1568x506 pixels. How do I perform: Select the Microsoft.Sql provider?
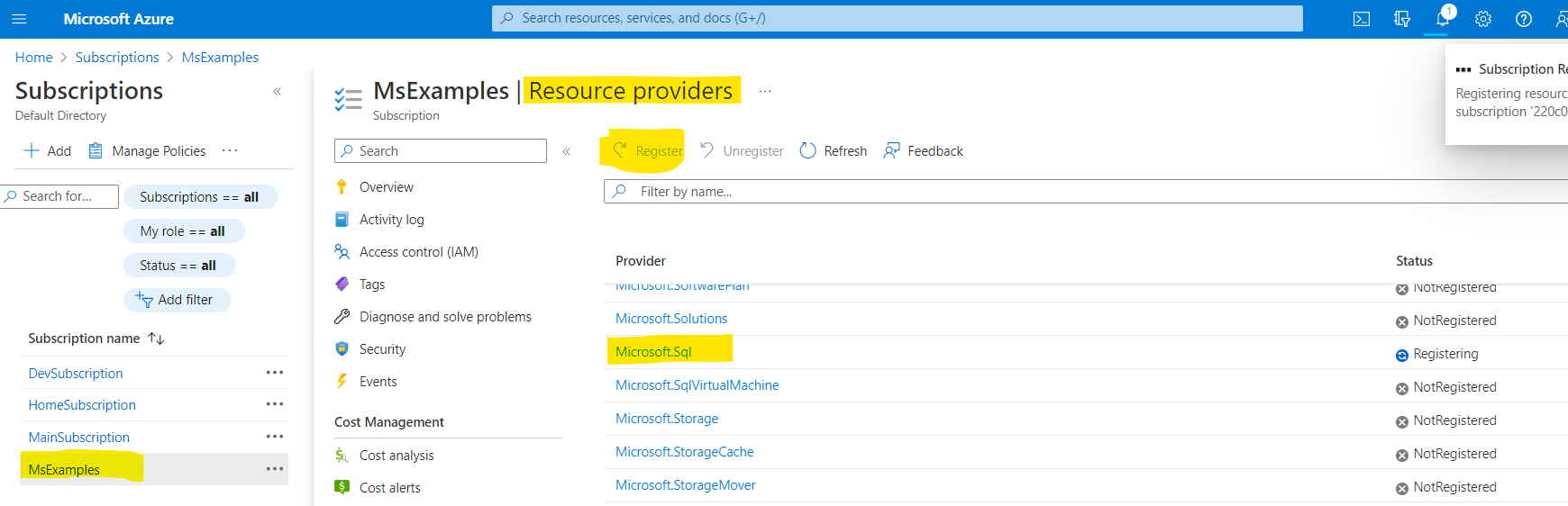click(653, 352)
